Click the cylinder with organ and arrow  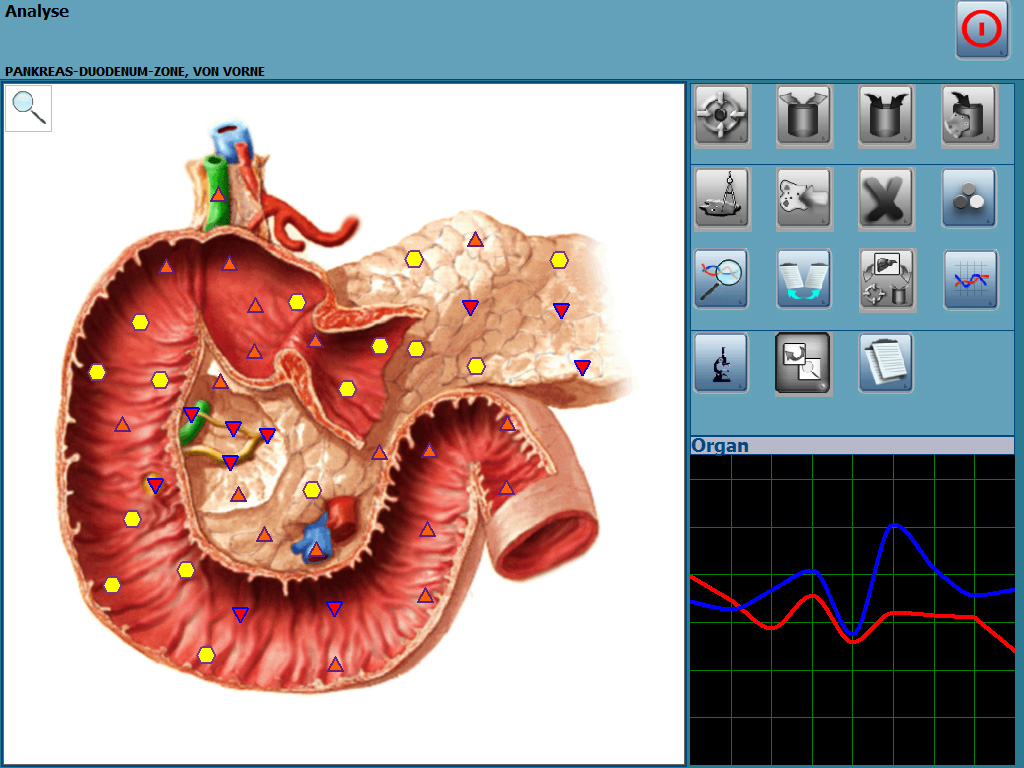(968, 115)
